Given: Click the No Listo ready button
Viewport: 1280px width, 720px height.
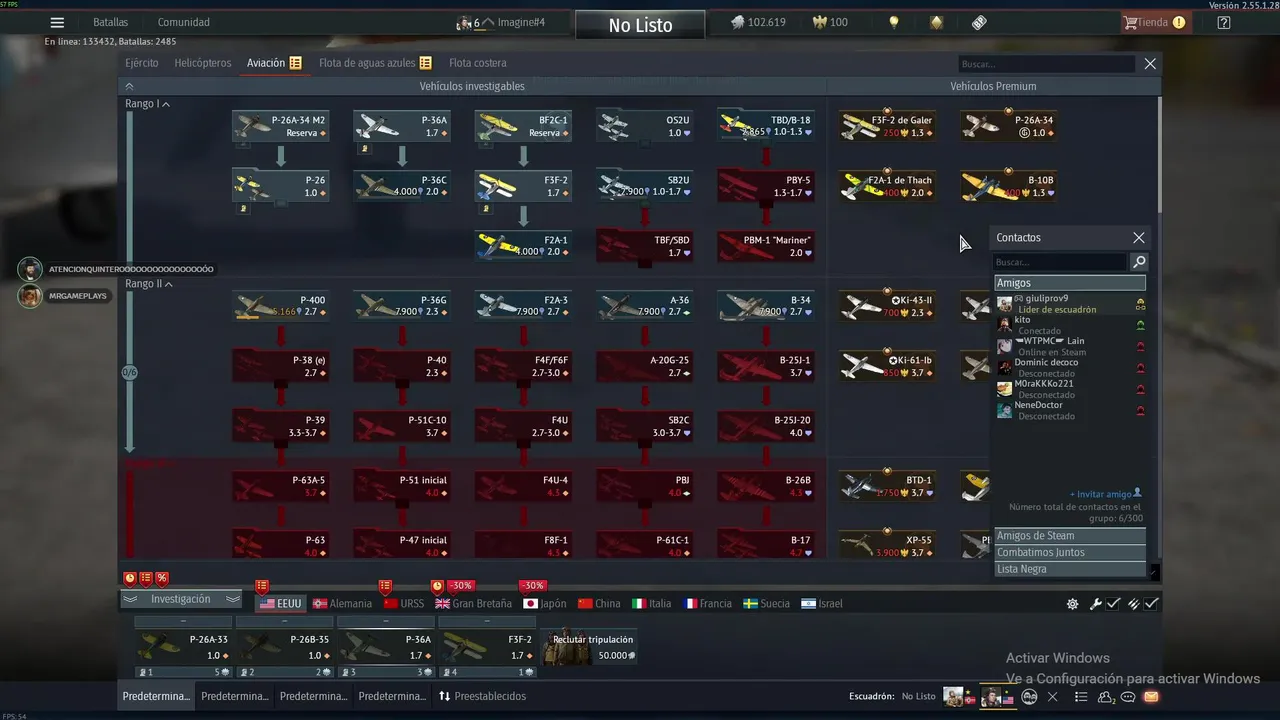Looking at the screenshot, I should [640, 25].
